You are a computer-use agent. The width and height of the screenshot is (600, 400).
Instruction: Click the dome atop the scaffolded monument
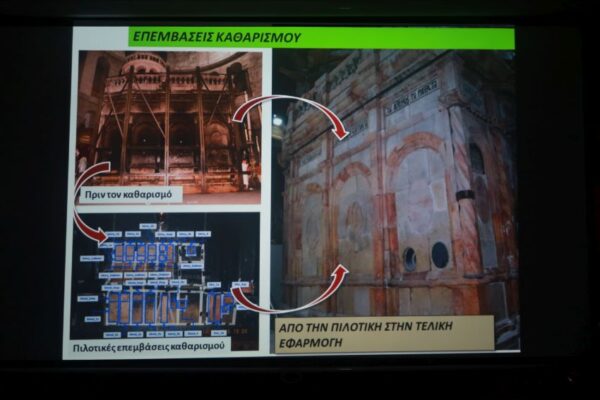[145, 63]
